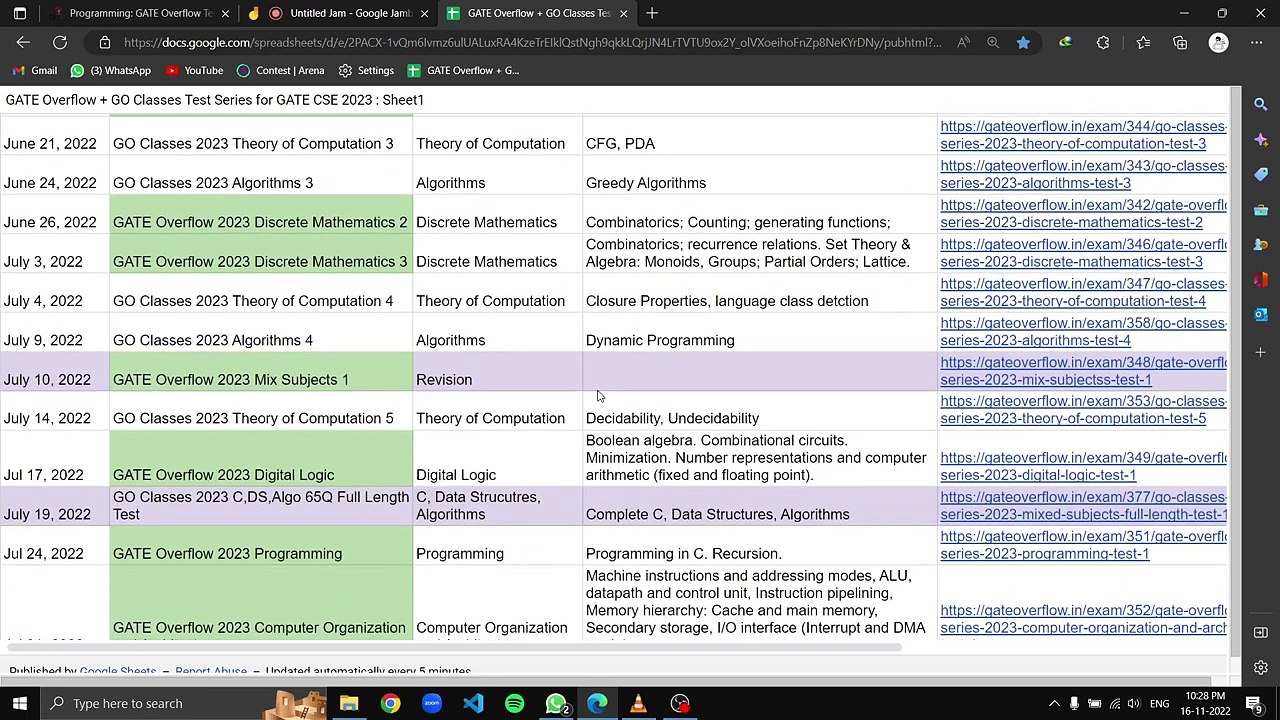Open the browser Extensions puzzle icon
Image resolution: width=1280 pixels, height=720 pixels.
[x=1103, y=43]
